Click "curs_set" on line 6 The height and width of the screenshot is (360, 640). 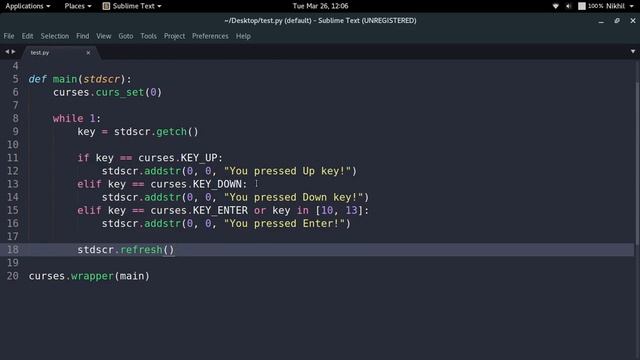coord(120,92)
